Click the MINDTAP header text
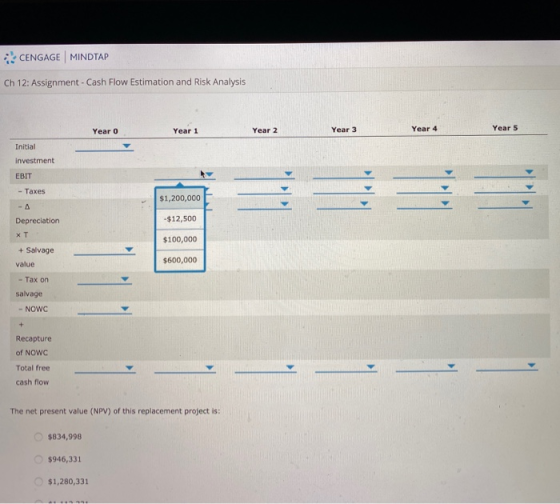Screen dimensions: 560x504 tap(89, 57)
